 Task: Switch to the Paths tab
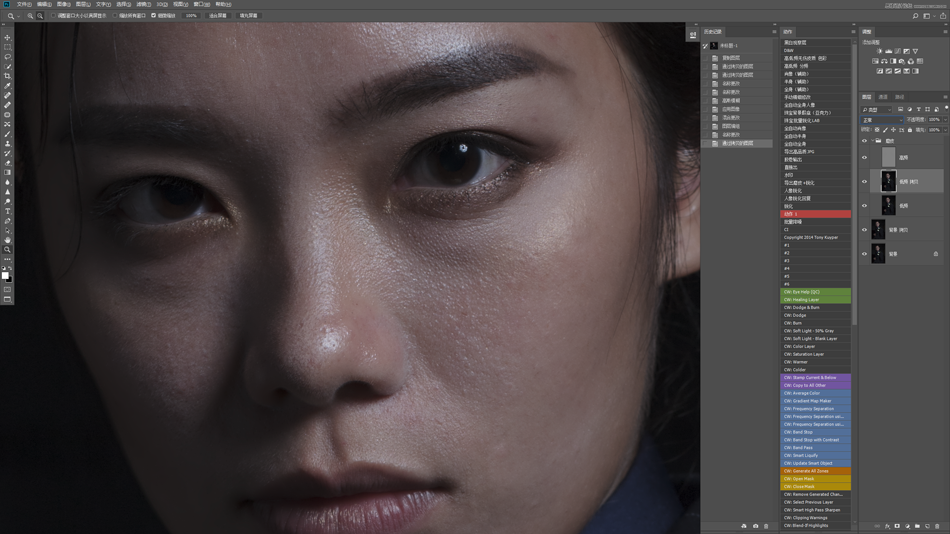point(900,97)
